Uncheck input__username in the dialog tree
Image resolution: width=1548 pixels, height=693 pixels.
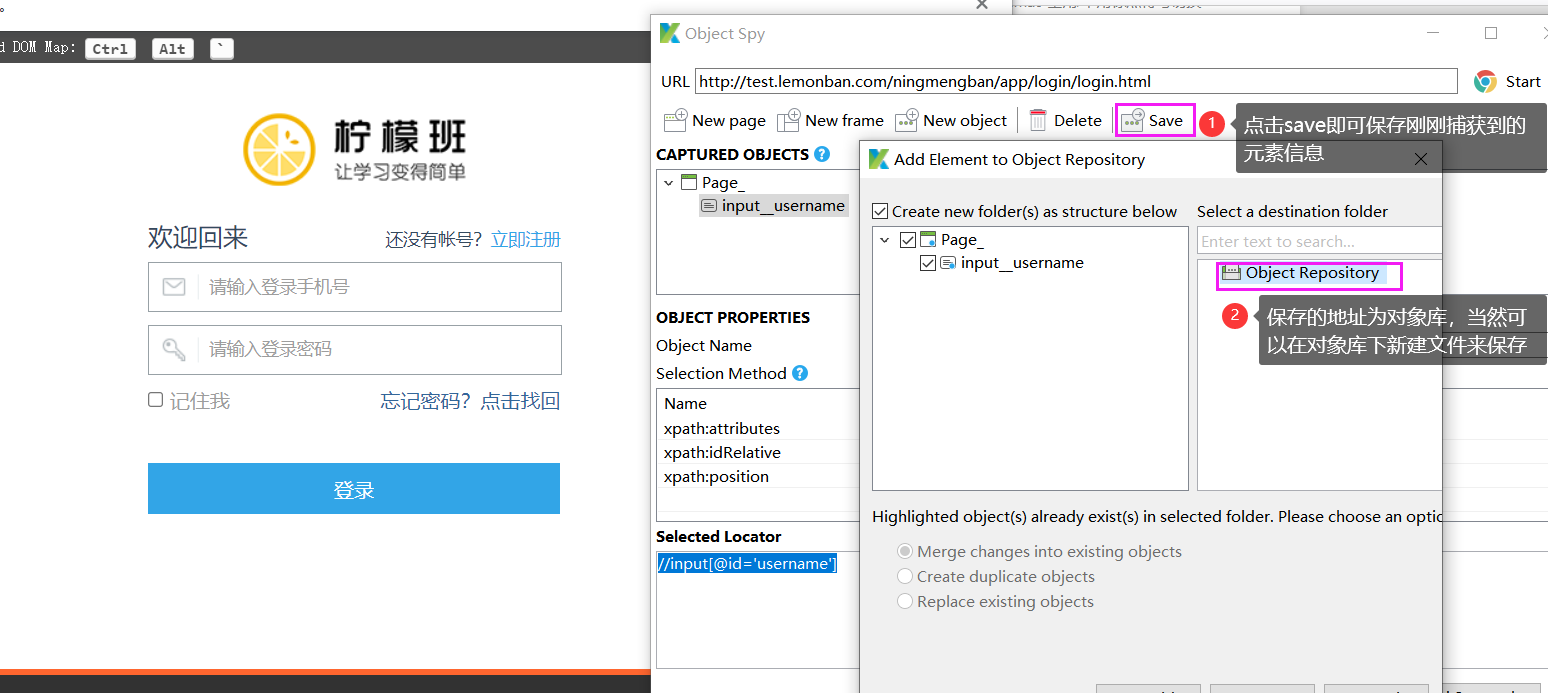[928, 262]
